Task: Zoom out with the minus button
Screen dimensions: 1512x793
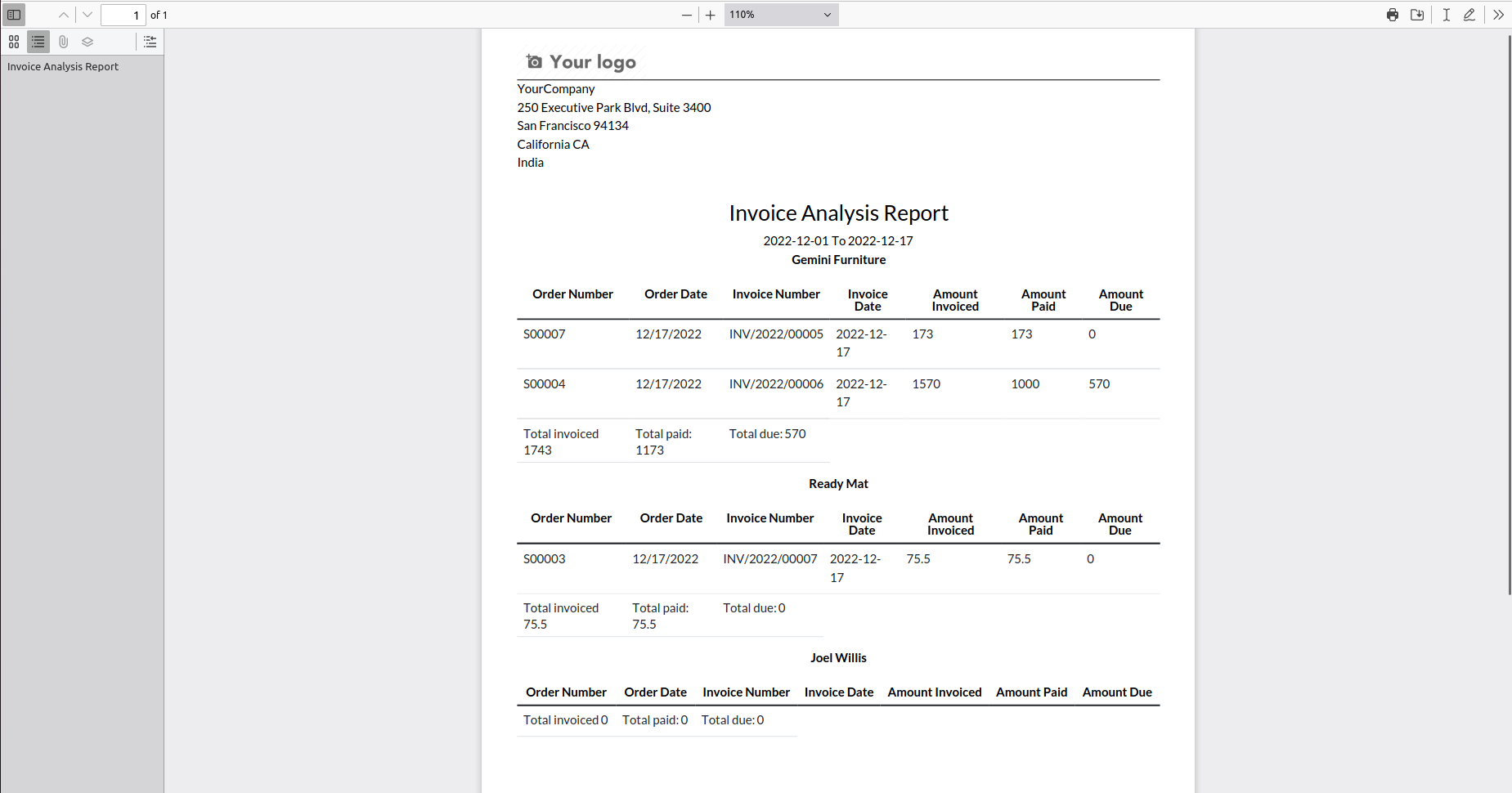Action: click(687, 15)
